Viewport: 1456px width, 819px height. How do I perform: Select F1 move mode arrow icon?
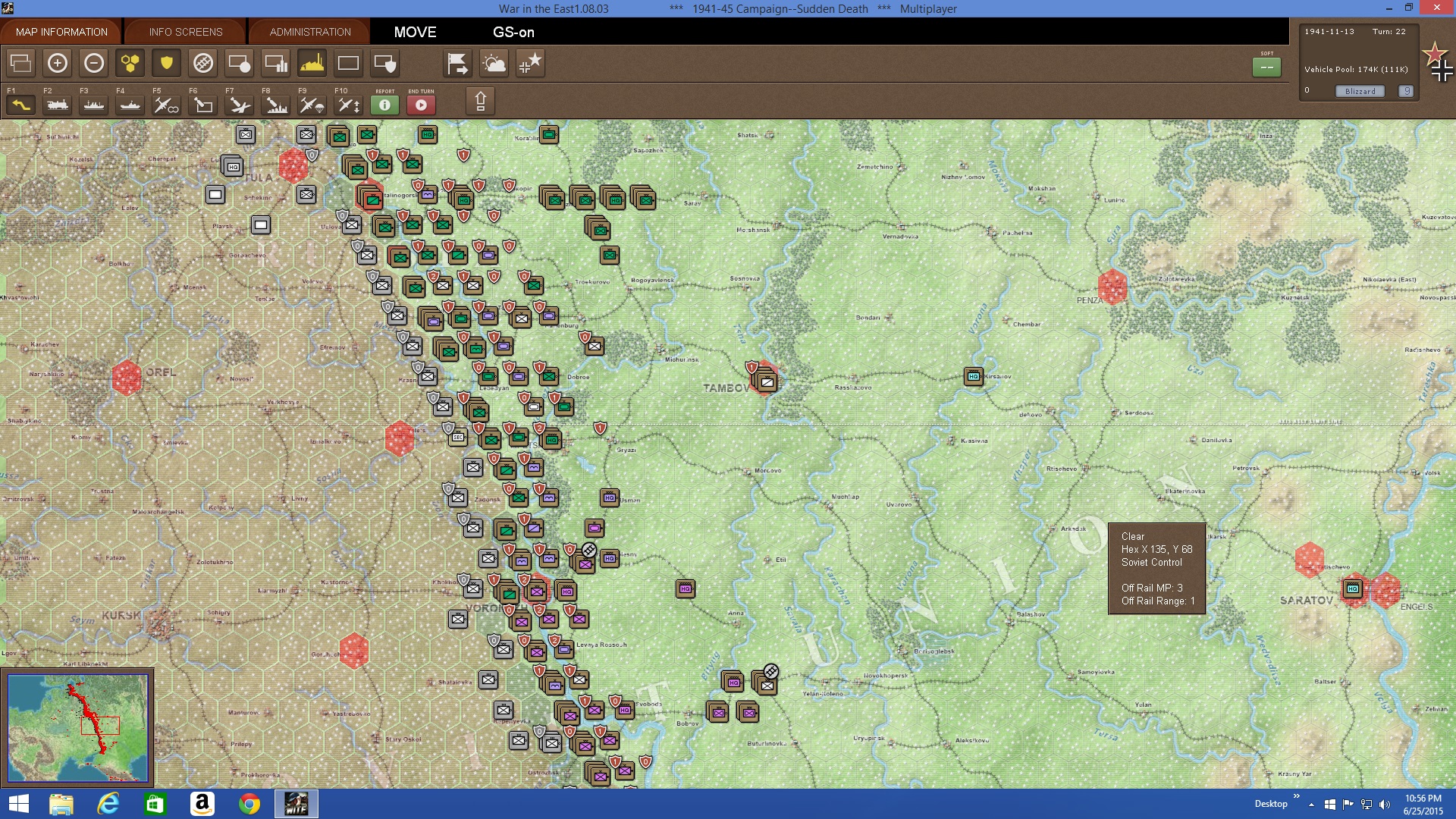pos(20,105)
